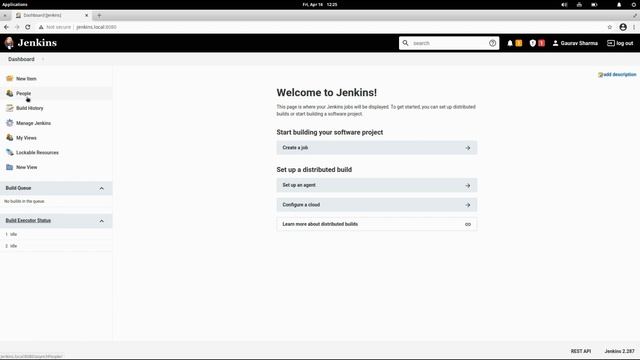Image resolution: width=640 pixels, height=360 pixels.
Task: Open My Views
Action: point(26,138)
